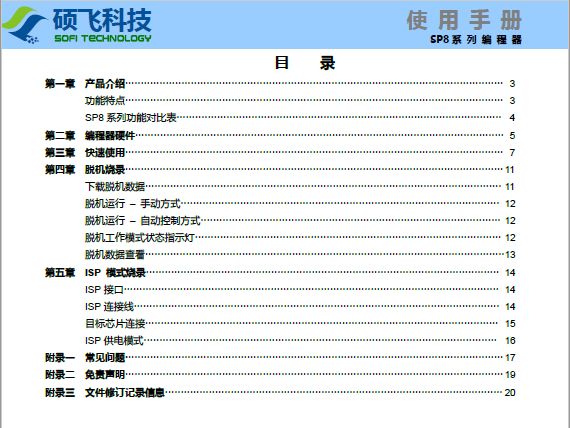Viewport: 570px width, 428px height.
Task: Open SP8 系列功能对比表 entry
Action: click(300, 117)
